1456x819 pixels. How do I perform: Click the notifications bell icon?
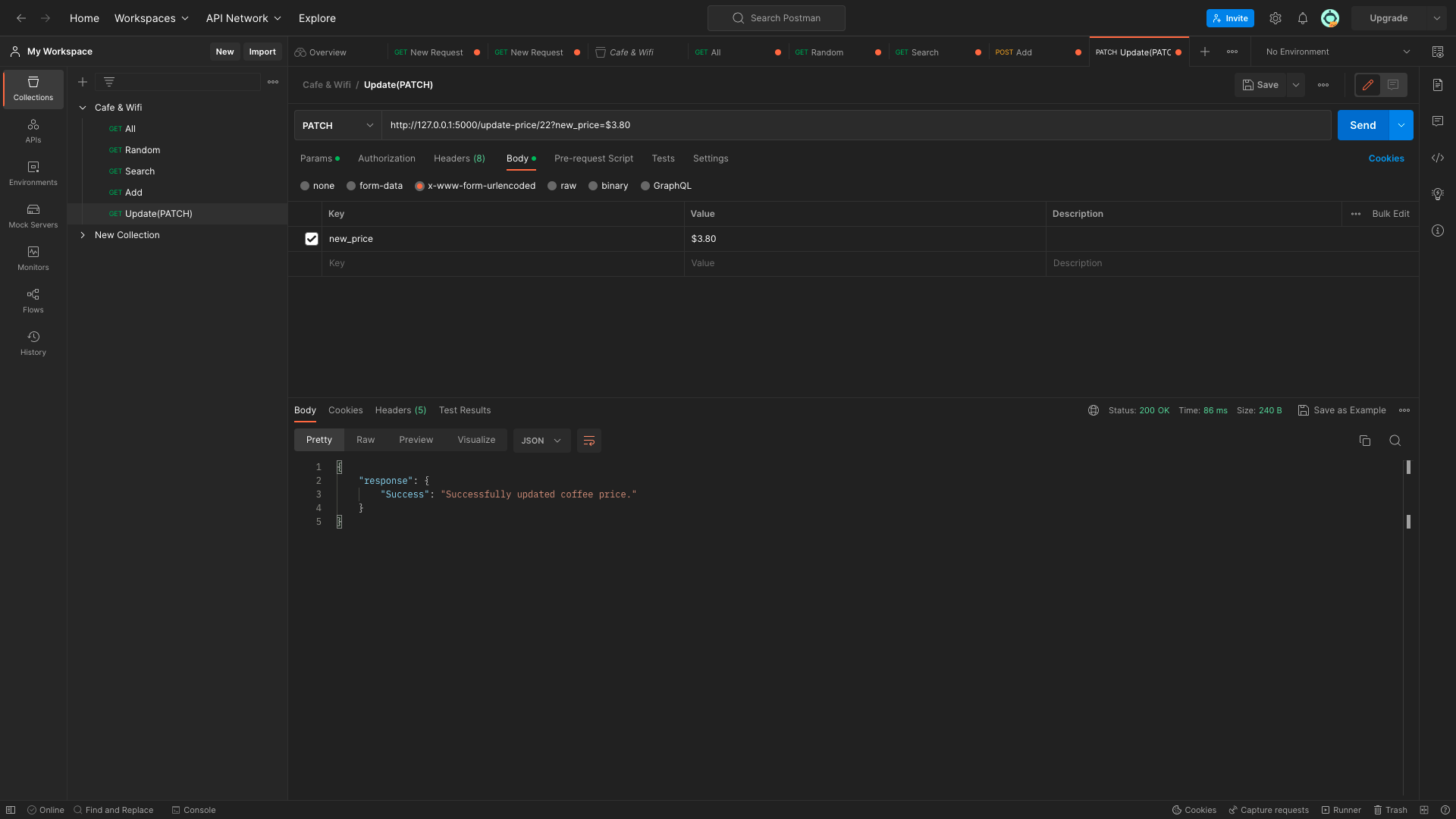click(1302, 18)
